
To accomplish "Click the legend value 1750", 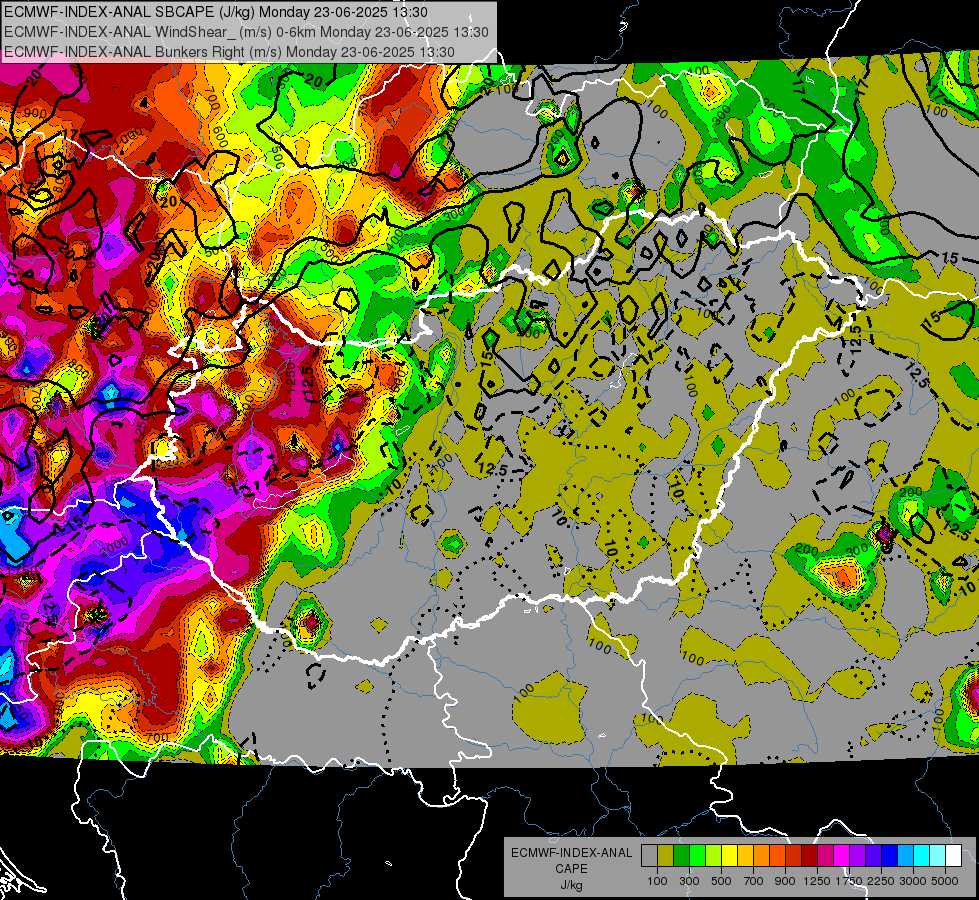I will point(849,881).
